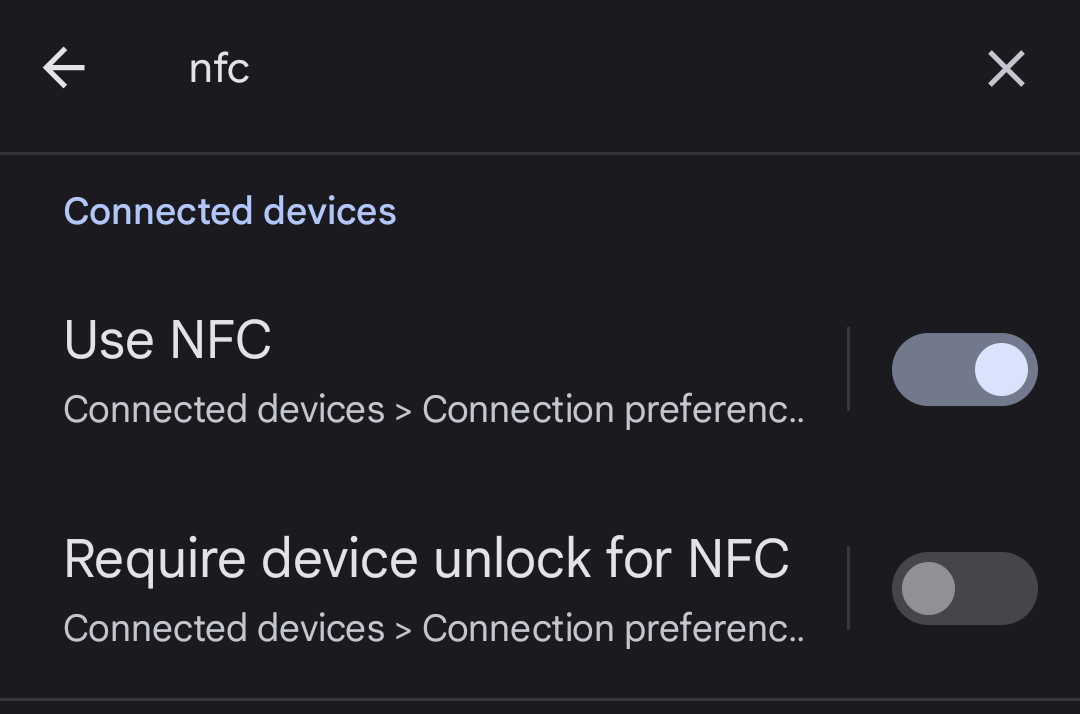Click the gray knob of device unlock toggle
This screenshot has width=1080, height=714.
928,588
